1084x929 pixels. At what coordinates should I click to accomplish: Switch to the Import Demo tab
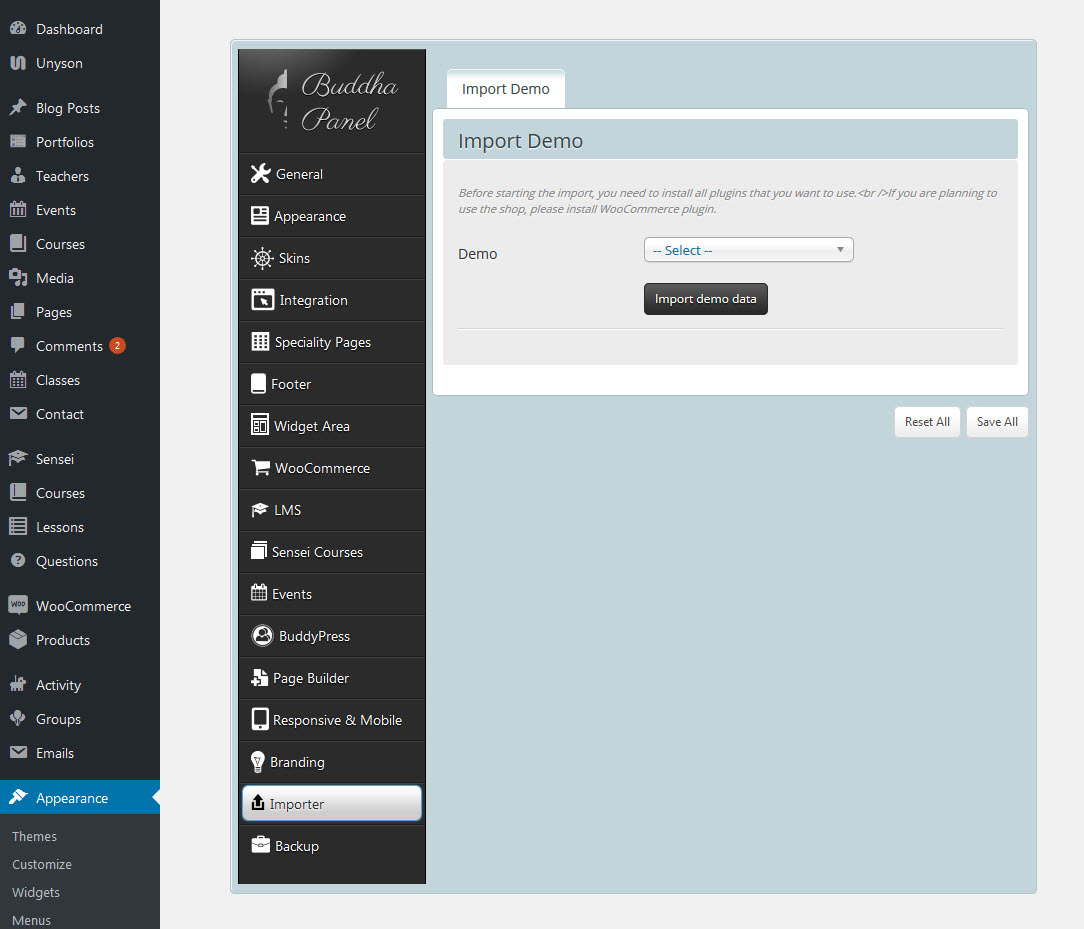coord(505,89)
